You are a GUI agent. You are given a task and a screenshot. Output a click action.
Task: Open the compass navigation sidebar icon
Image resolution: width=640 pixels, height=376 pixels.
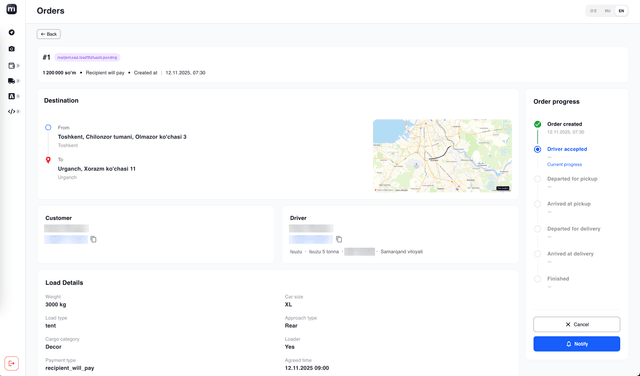click(11, 32)
